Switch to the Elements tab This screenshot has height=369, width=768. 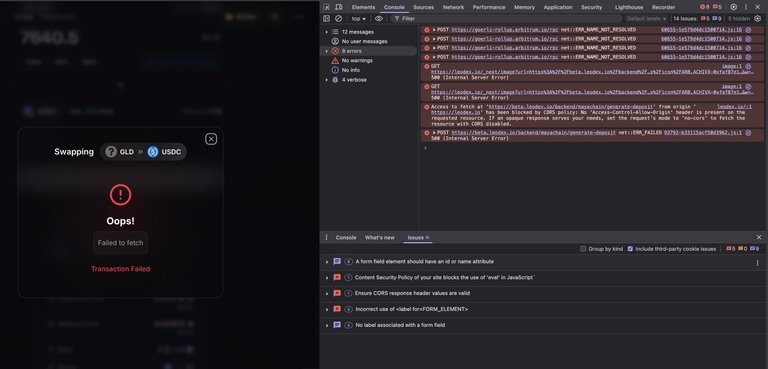coord(363,7)
